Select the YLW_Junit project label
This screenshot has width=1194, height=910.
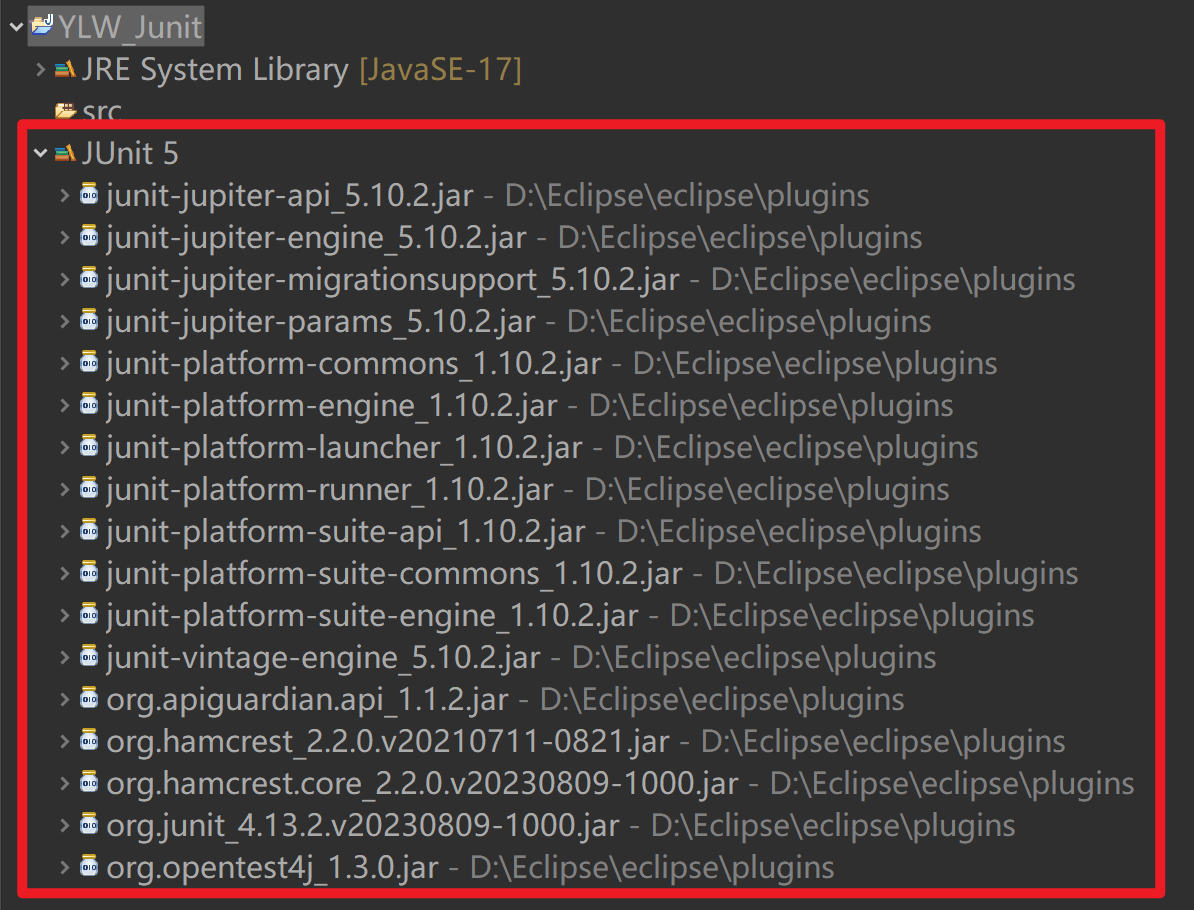129,27
